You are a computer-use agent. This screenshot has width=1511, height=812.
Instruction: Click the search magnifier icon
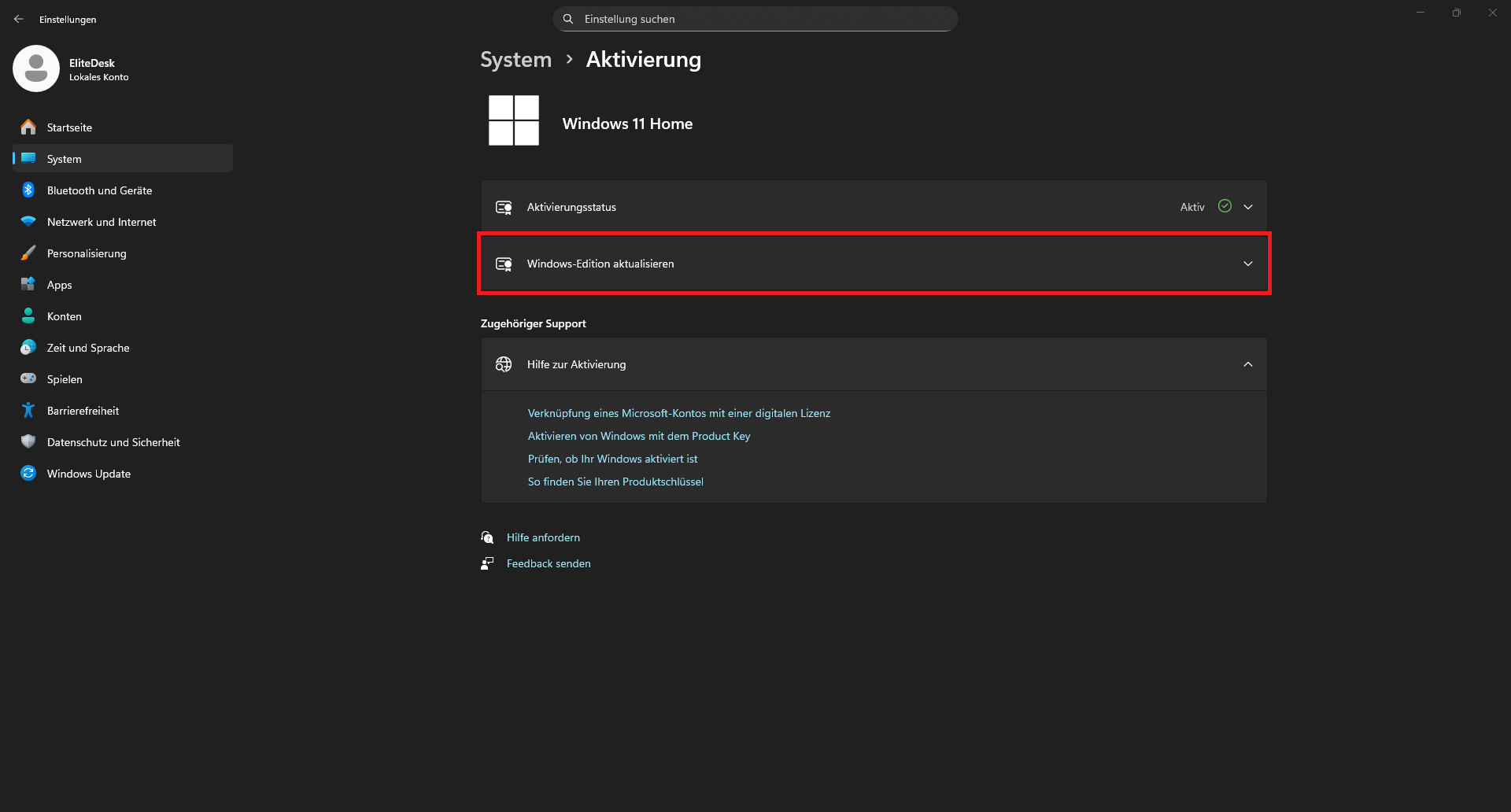(568, 19)
